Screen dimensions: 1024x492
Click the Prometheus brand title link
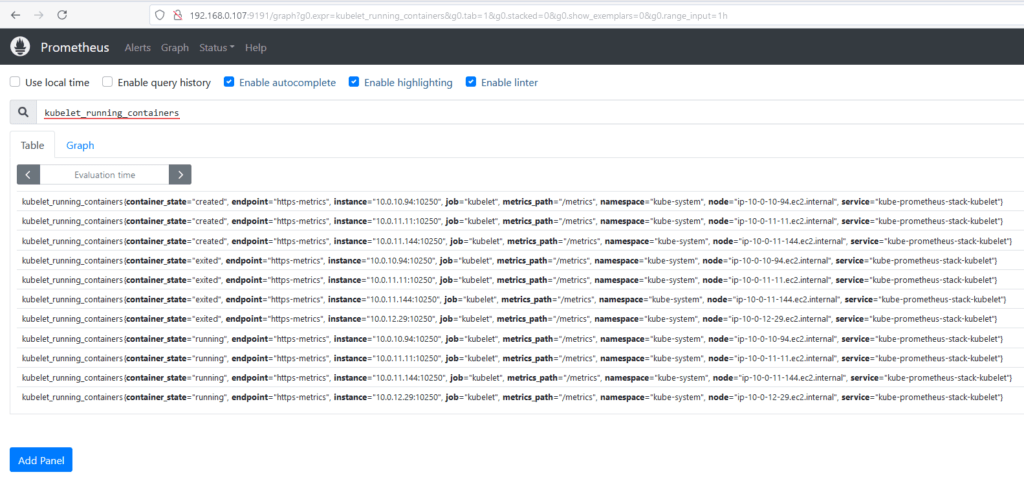pyautogui.click(x=75, y=47)
